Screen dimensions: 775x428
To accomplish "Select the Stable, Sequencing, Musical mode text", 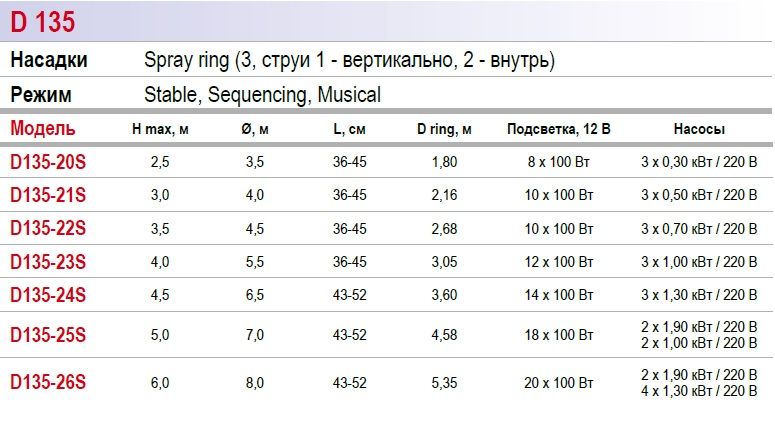I will click(x=262, y=95).
